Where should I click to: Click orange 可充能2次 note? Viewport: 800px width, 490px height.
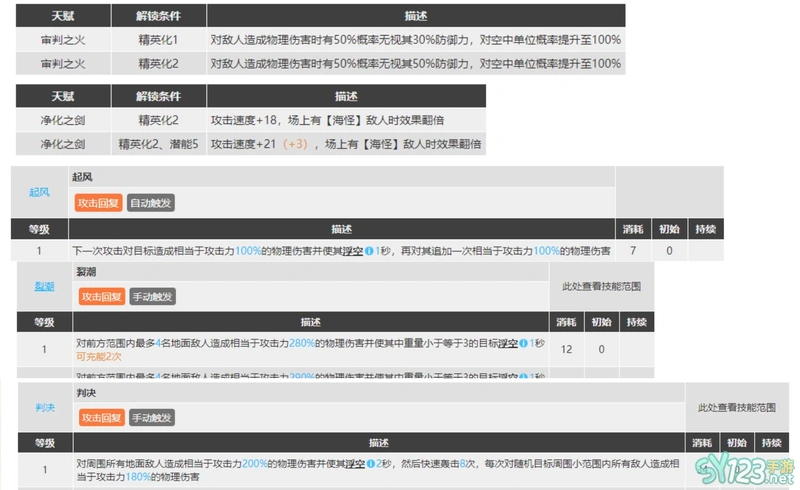[99, 356]
